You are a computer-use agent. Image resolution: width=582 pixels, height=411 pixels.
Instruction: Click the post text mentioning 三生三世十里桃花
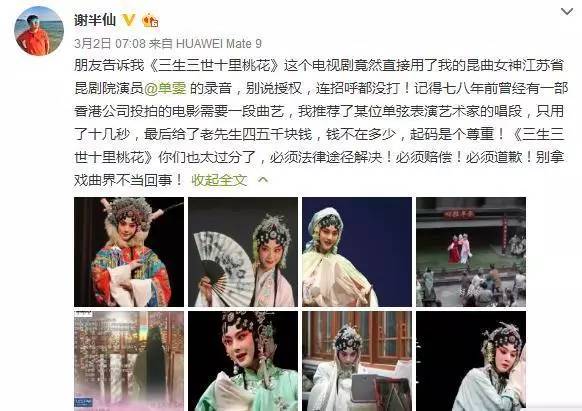click(x=320, y=123)
